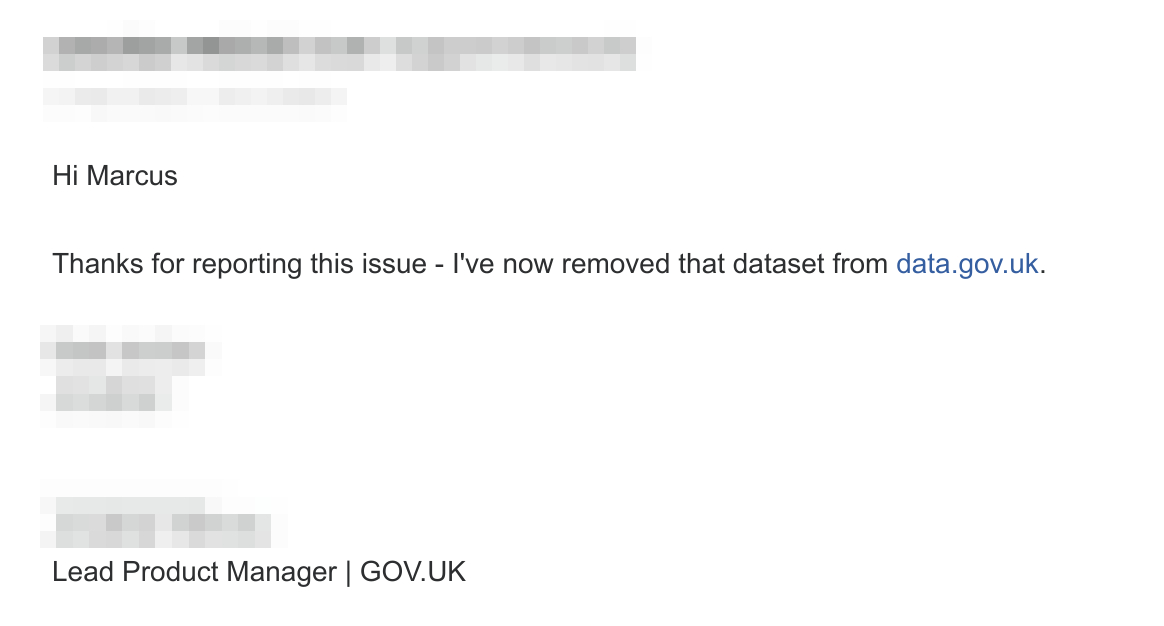Open the data.gov.uk link

coord(966,264)
